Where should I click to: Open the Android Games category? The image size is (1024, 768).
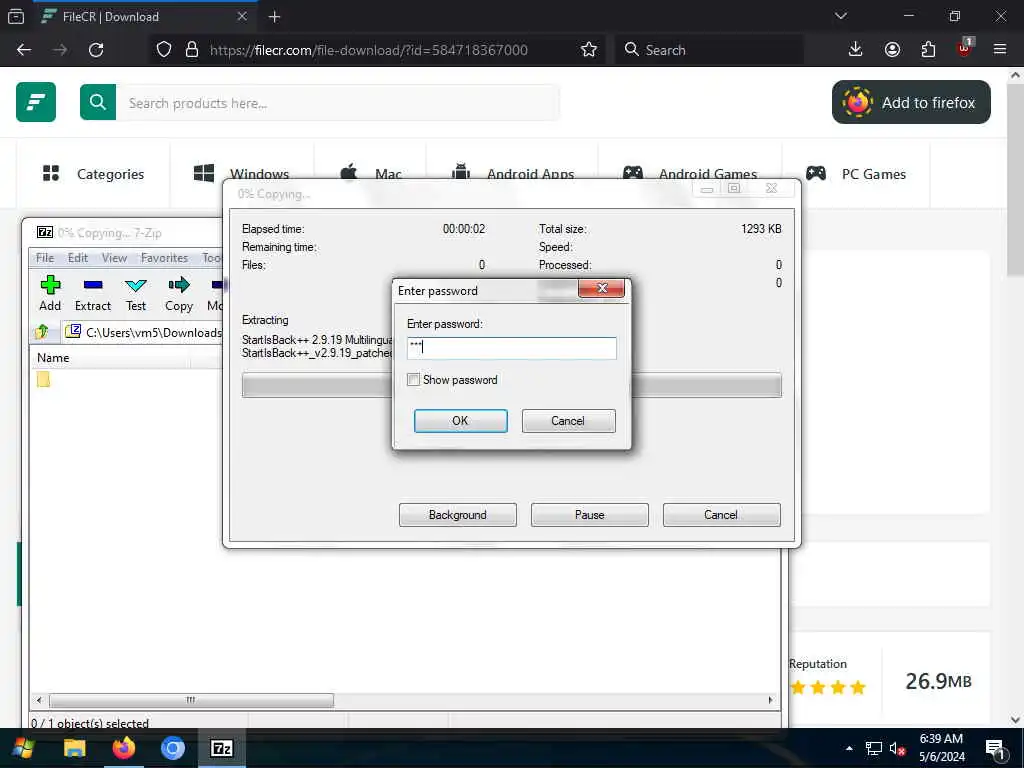[690, 174]
